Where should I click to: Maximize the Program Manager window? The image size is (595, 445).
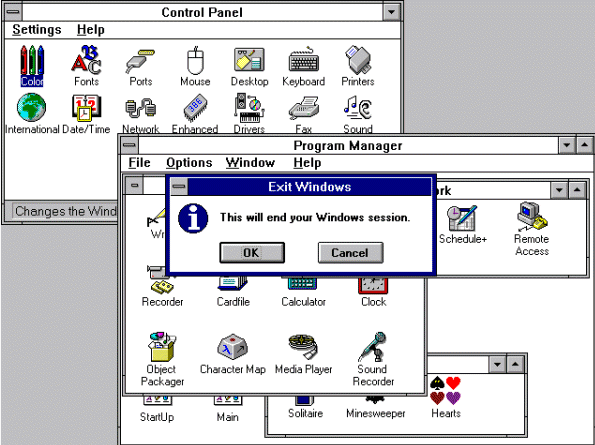(x=584, y=145)
